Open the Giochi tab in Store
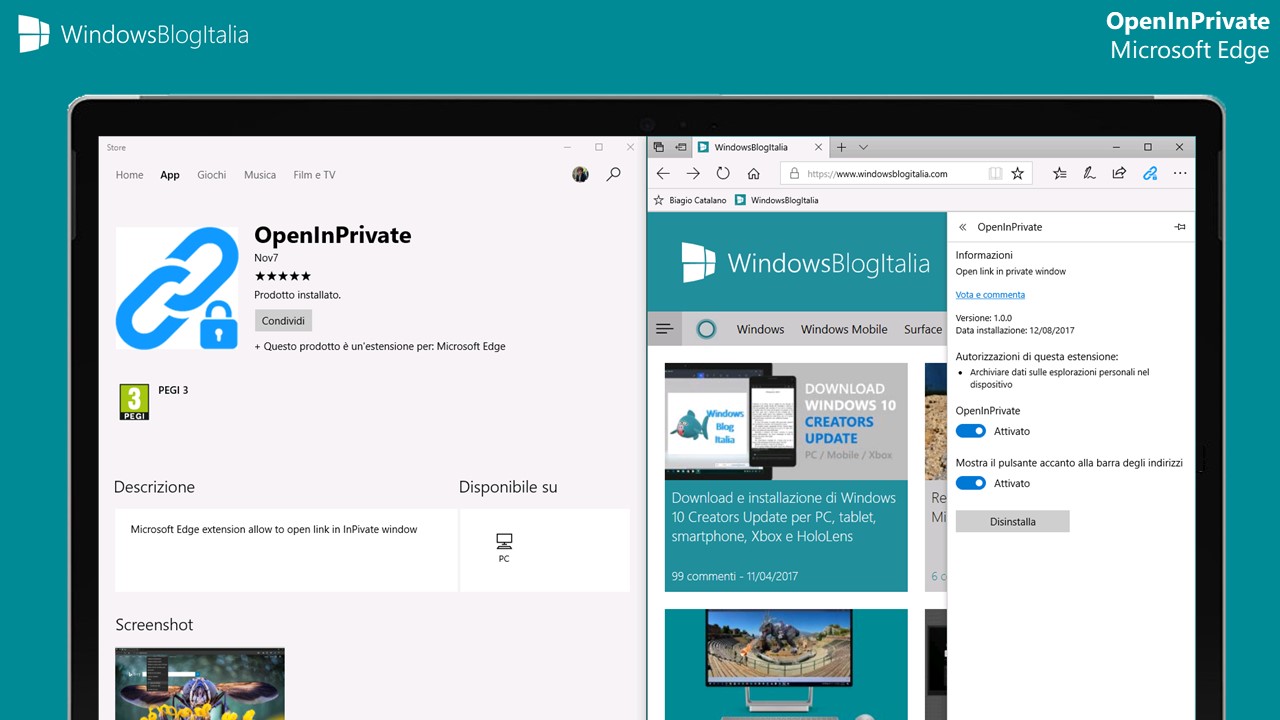1280x720 pixels. (212, 175)
